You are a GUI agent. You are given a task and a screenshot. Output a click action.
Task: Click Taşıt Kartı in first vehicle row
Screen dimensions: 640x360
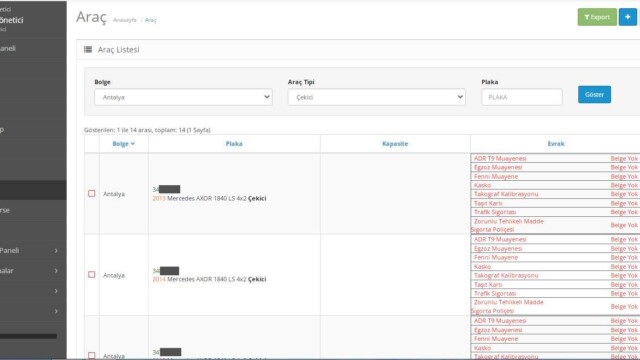click(488, 203)
